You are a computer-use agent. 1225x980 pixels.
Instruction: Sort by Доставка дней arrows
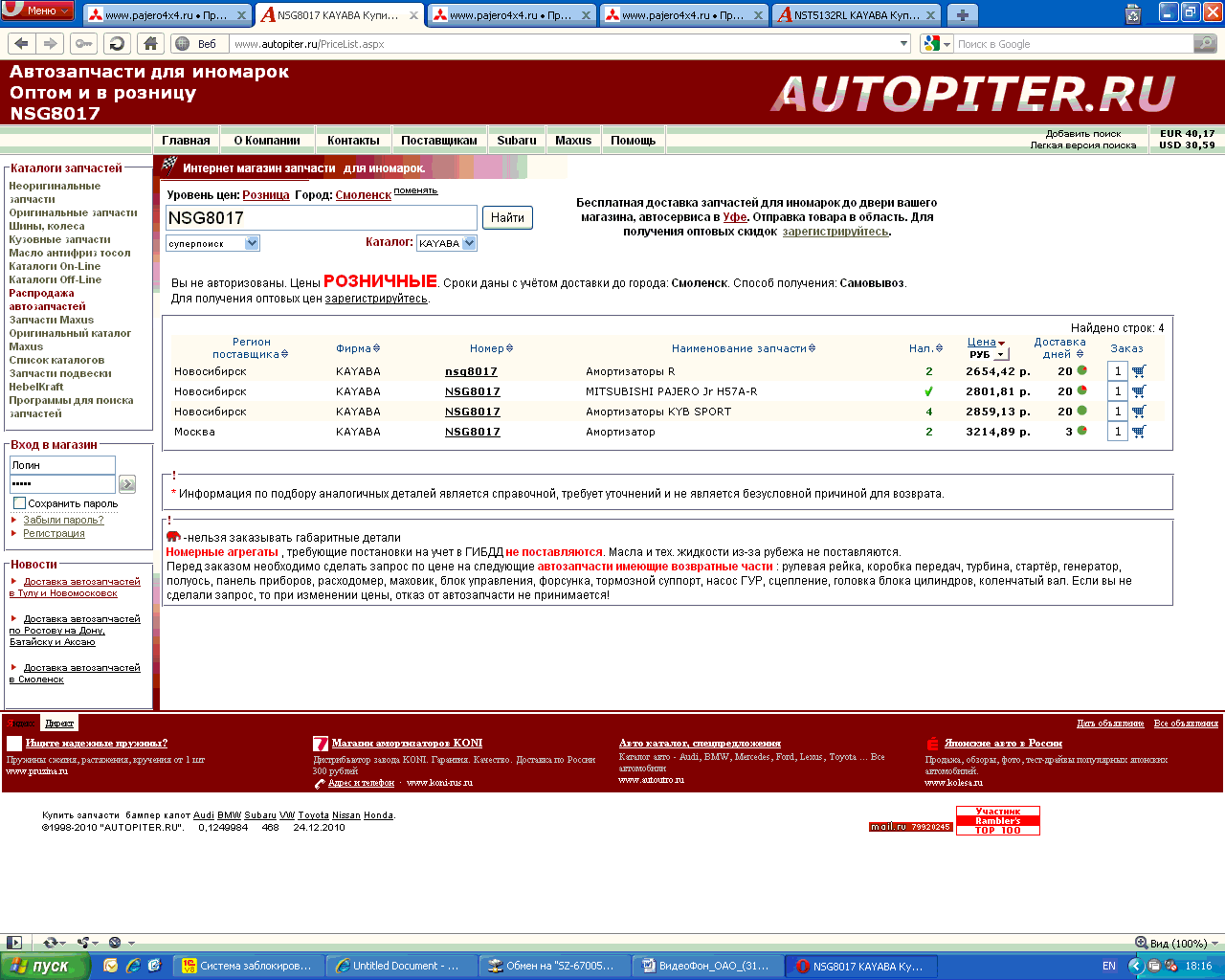[1080, 354]
